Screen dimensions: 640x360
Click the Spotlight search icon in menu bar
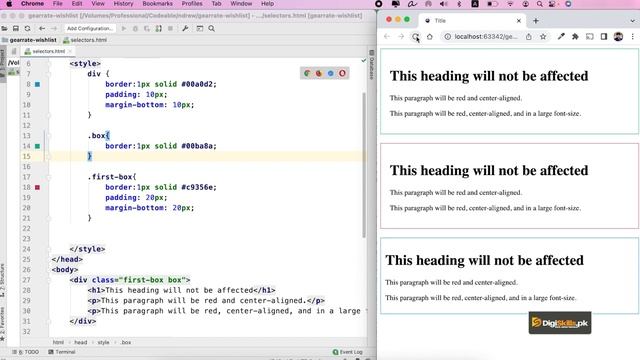click(540, 4)
